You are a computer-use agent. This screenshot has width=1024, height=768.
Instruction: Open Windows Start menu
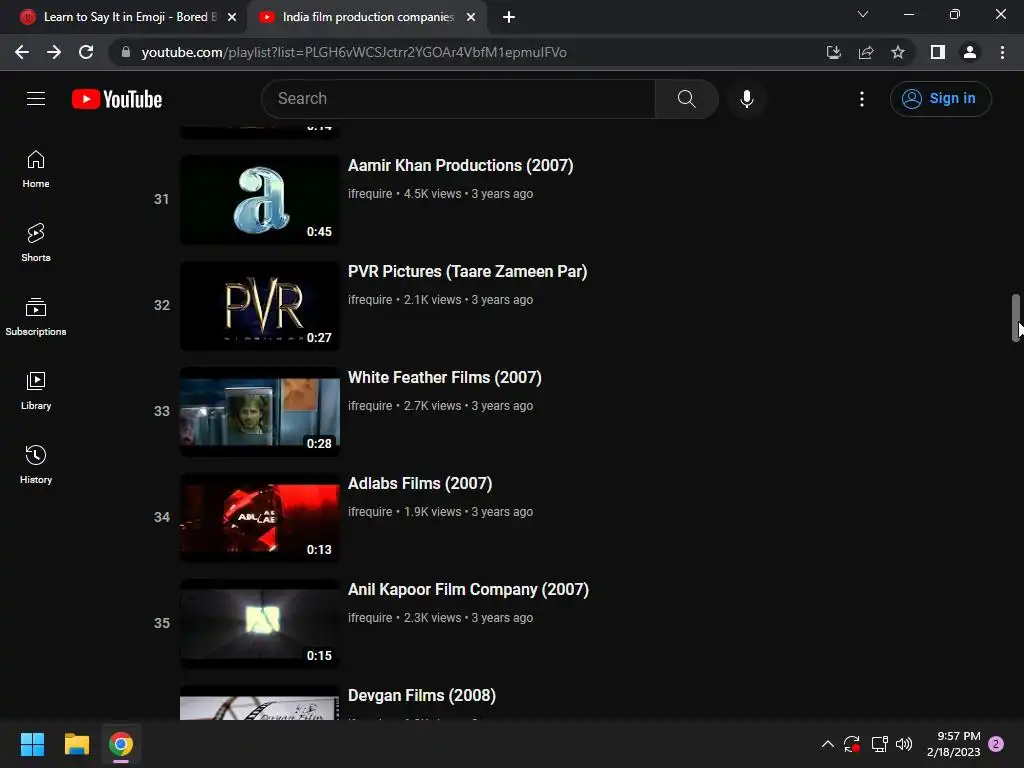click(x=32, y=744)
